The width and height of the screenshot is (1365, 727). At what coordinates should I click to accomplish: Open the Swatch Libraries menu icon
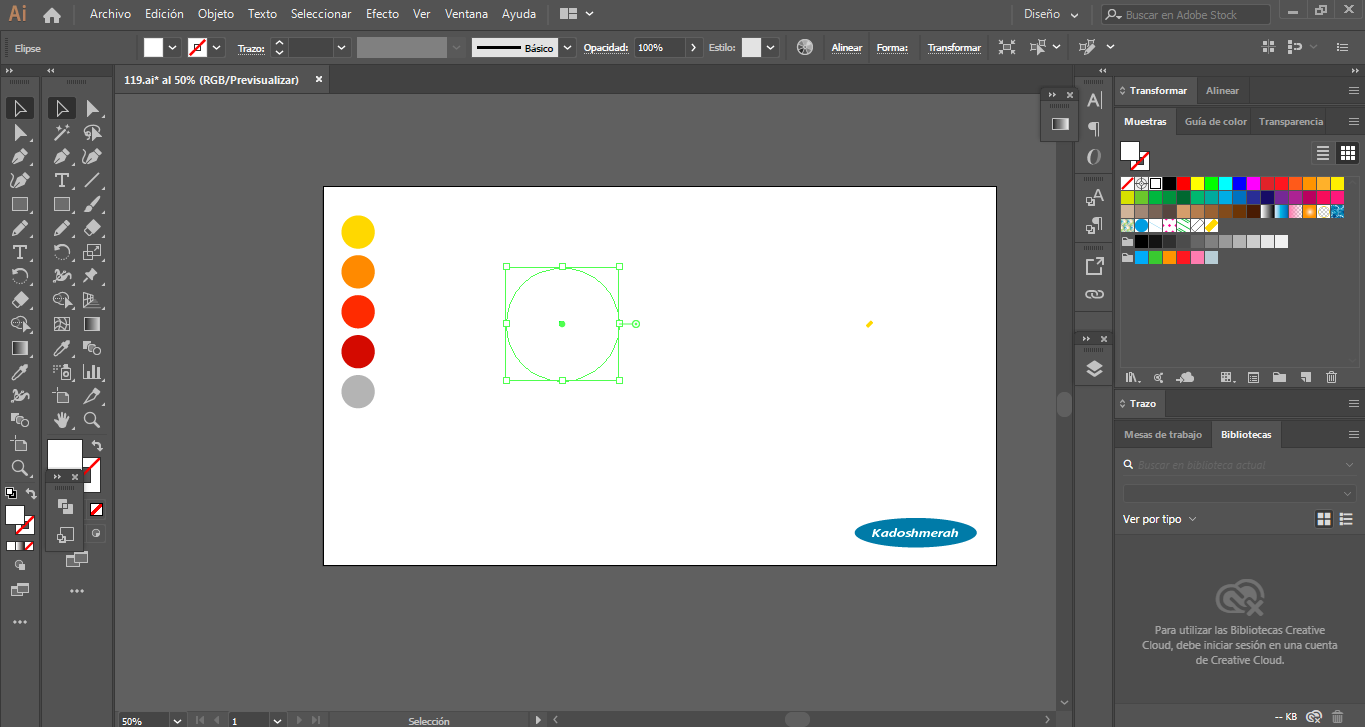coord(1132,377)
